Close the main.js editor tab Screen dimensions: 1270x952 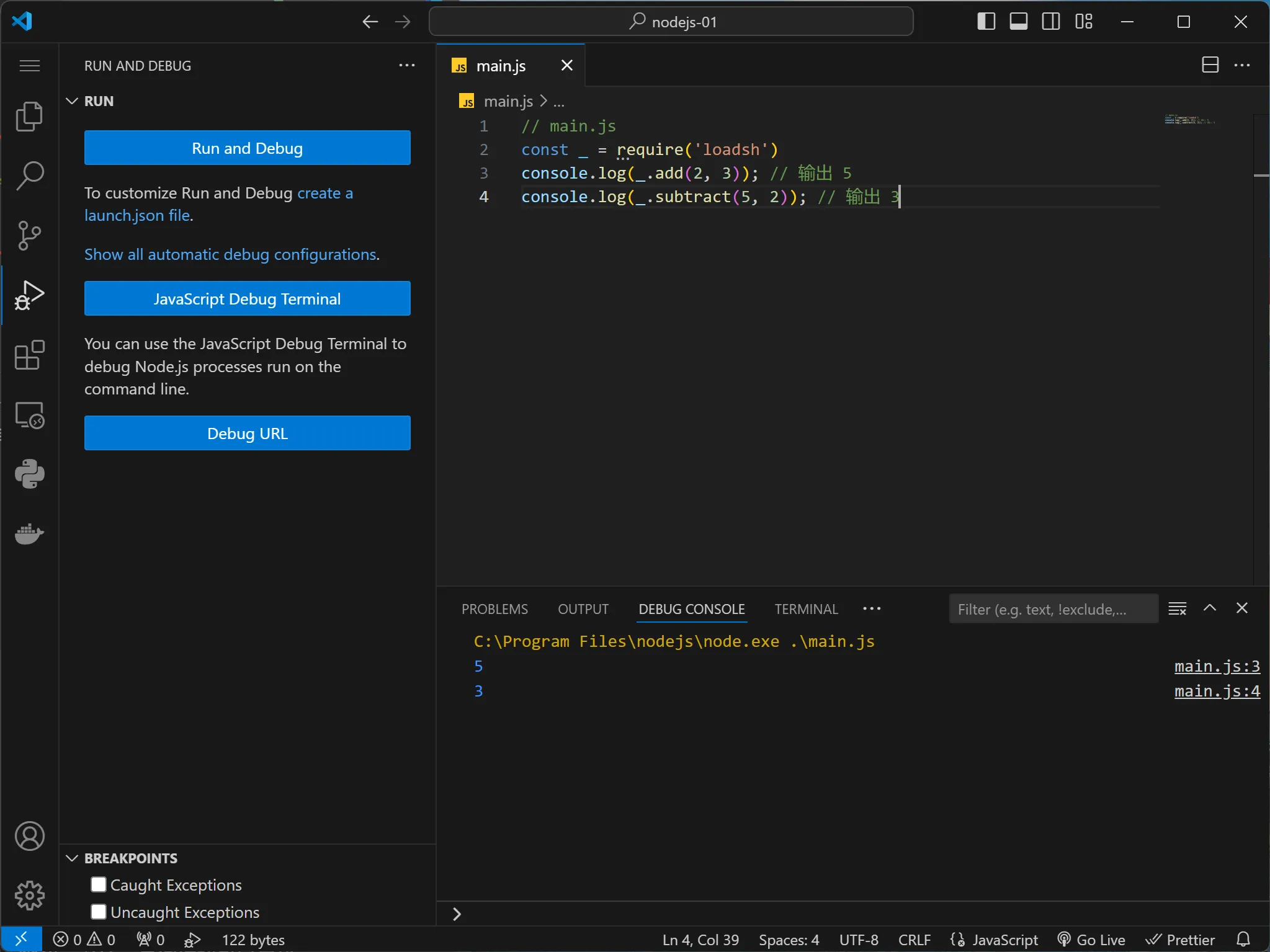567,65
